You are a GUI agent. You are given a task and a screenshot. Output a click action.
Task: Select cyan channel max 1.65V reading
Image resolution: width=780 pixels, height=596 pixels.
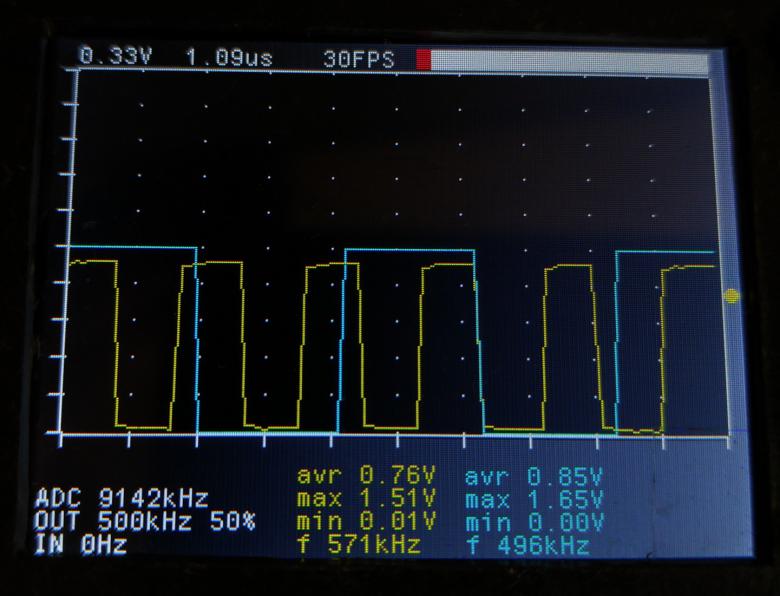pyautogui.click(x=534, y=499)
